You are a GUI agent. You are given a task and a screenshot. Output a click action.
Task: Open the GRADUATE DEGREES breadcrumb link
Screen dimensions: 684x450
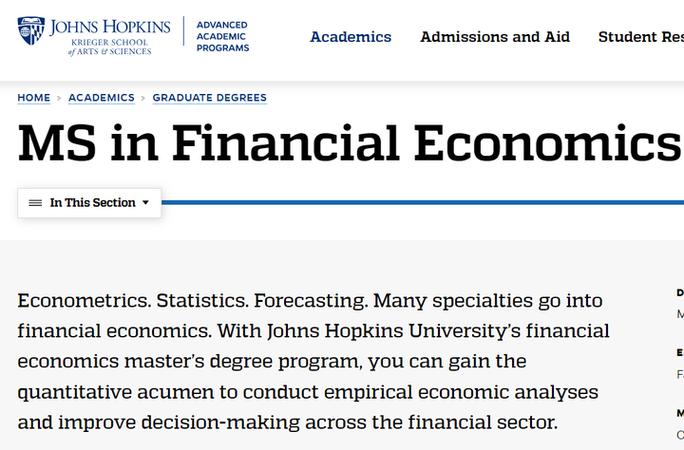(x=209, y=98)
